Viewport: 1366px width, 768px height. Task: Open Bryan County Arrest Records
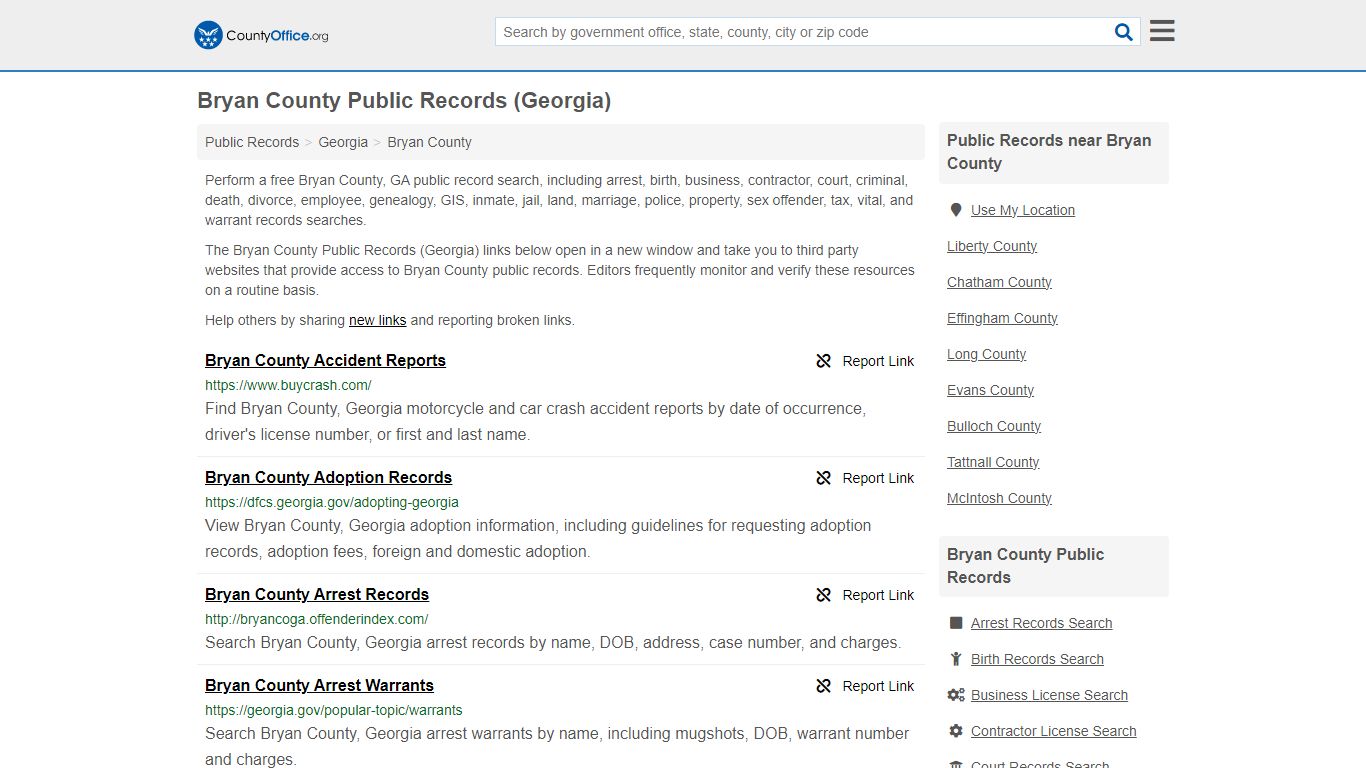[317, 594]
